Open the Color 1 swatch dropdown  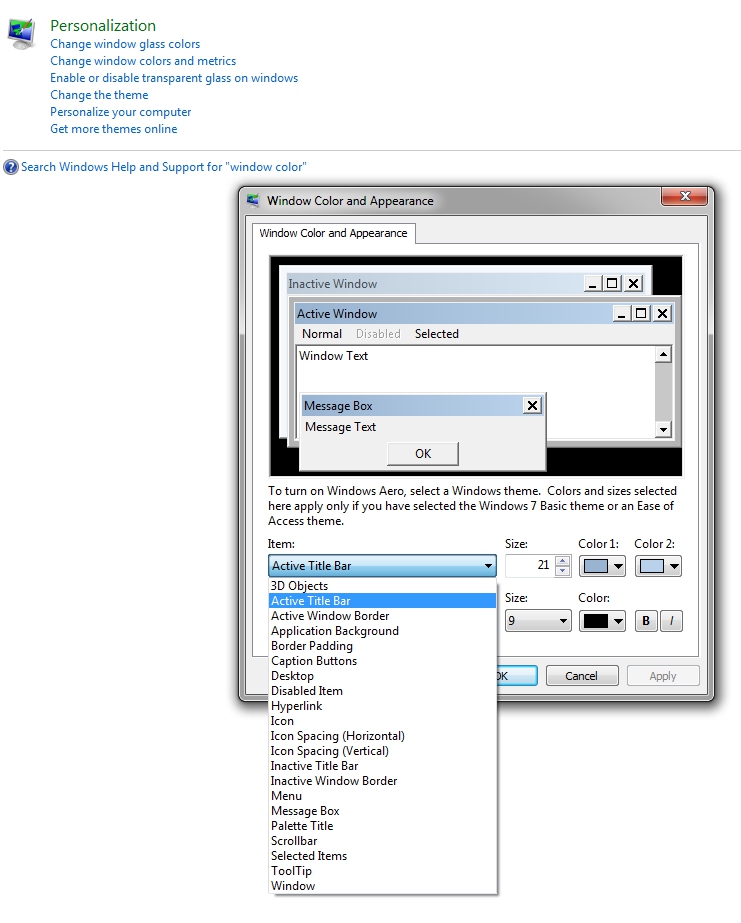click(x=602, y=566)
